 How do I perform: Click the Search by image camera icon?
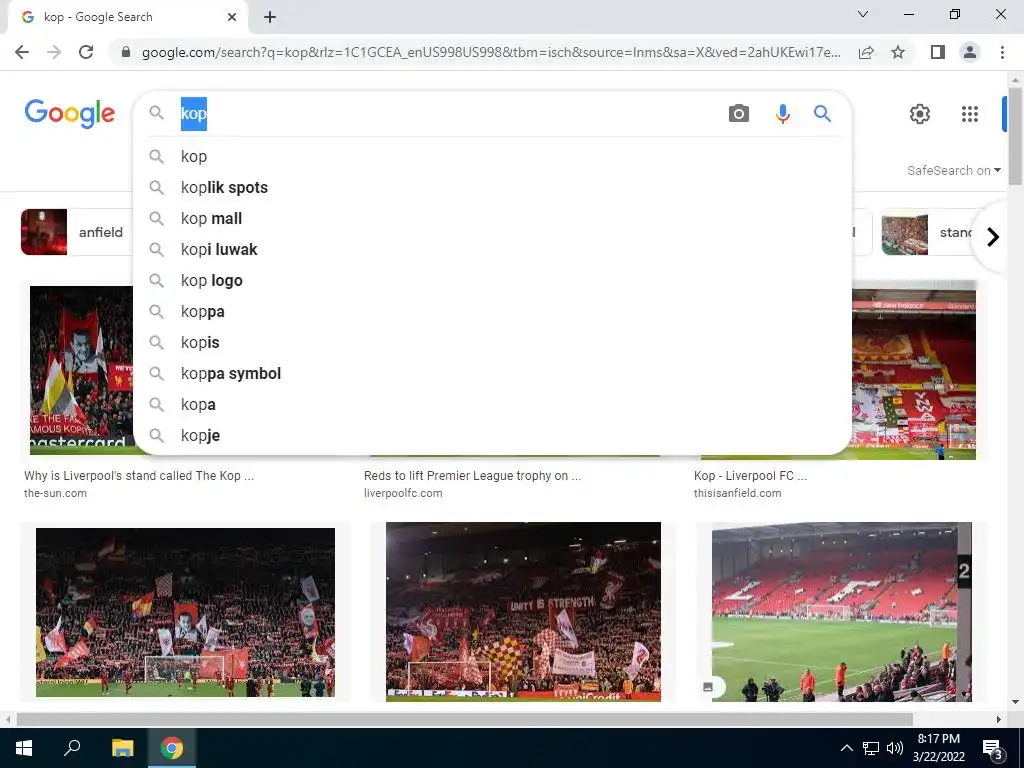click(x=739, y=114)
